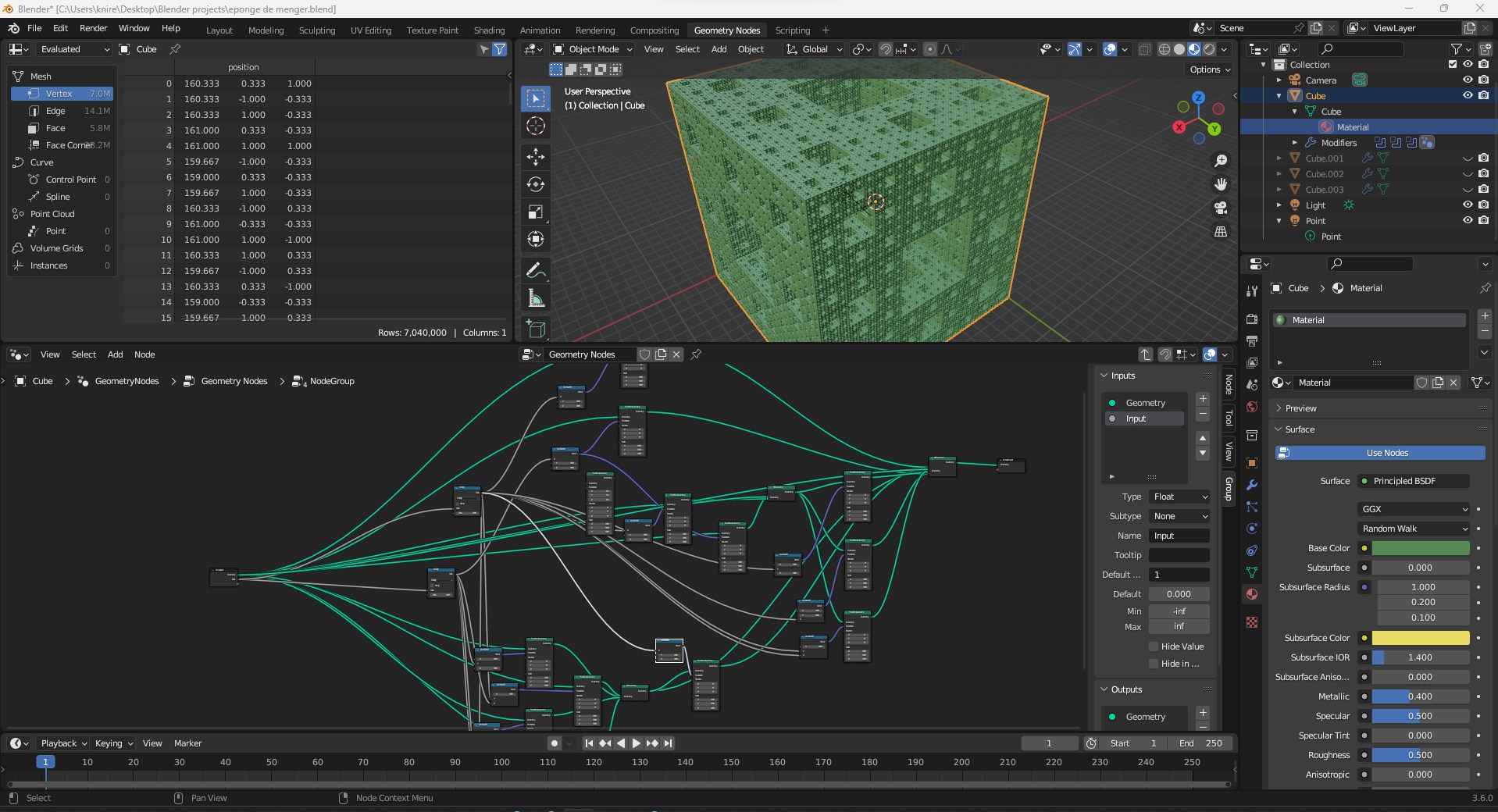The image size is (1498, 812).
Task: Open the Modifier properties wrench tab
Action: (1252, 485)
